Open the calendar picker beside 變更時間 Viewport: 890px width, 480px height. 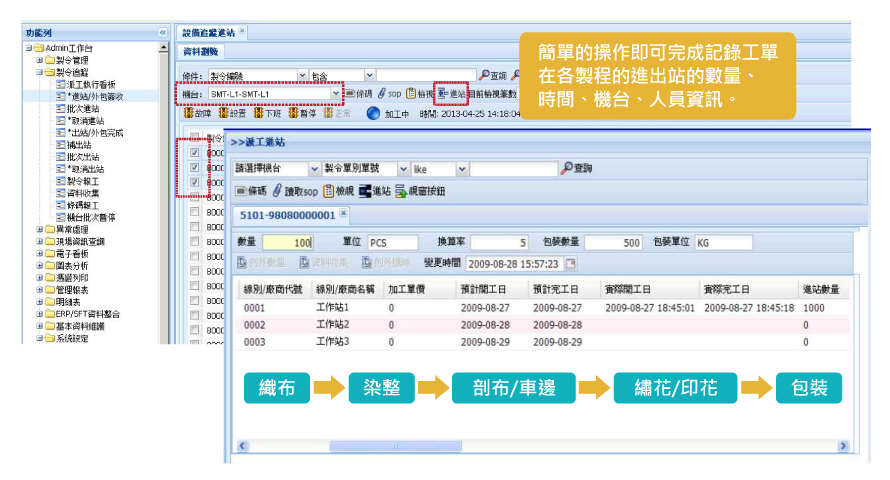pos(571,264)
